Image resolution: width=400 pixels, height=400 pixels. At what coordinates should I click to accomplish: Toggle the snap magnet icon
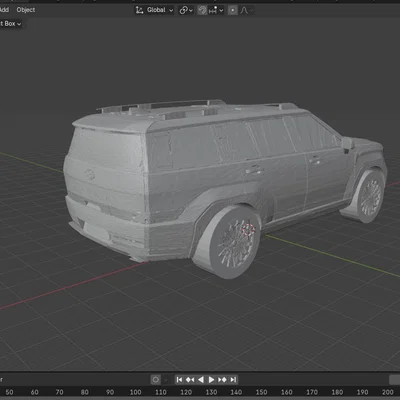tap(202, 10)
